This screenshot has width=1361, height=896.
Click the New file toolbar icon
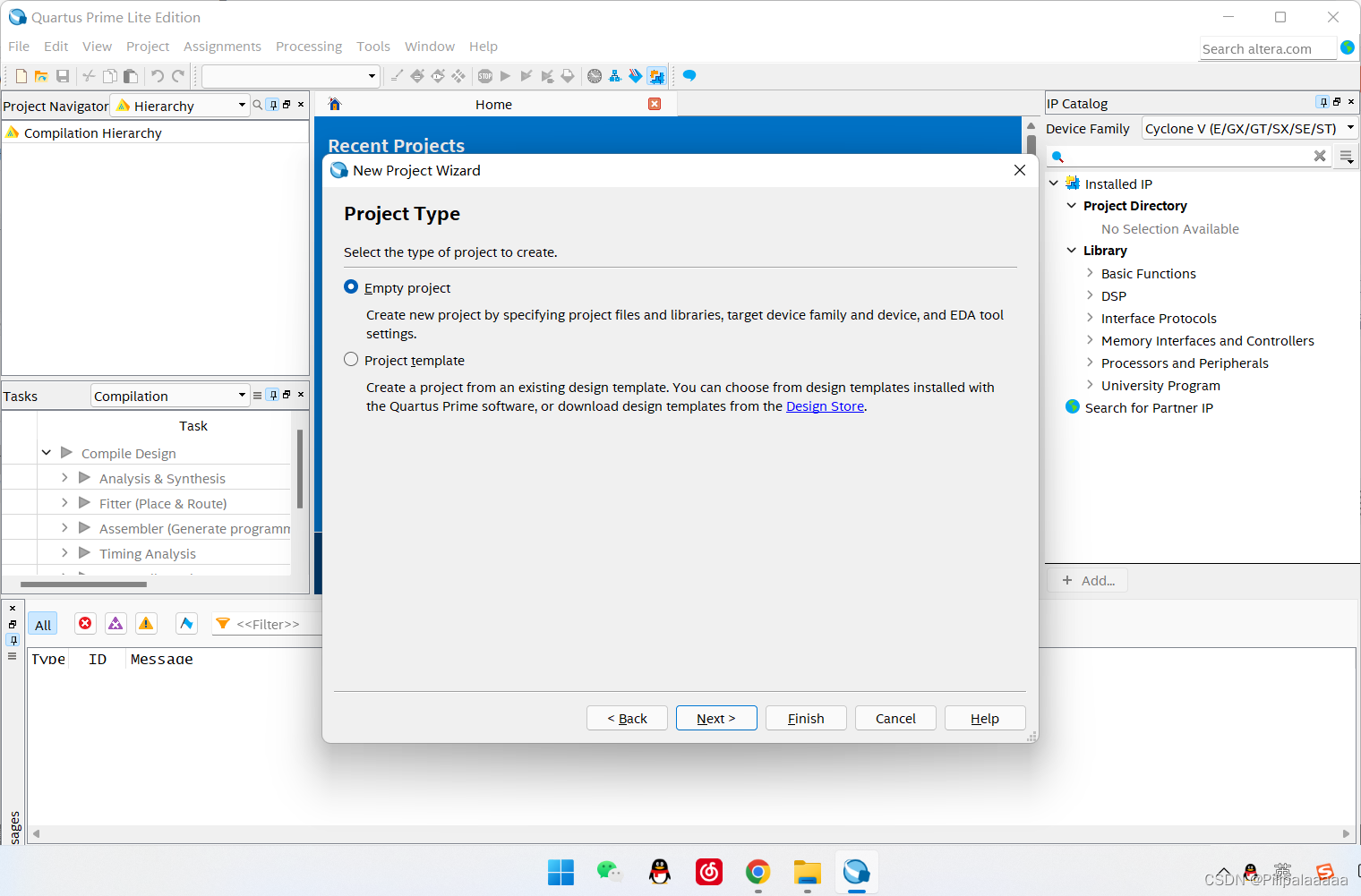pyautogui.click(x=21, y=76)
